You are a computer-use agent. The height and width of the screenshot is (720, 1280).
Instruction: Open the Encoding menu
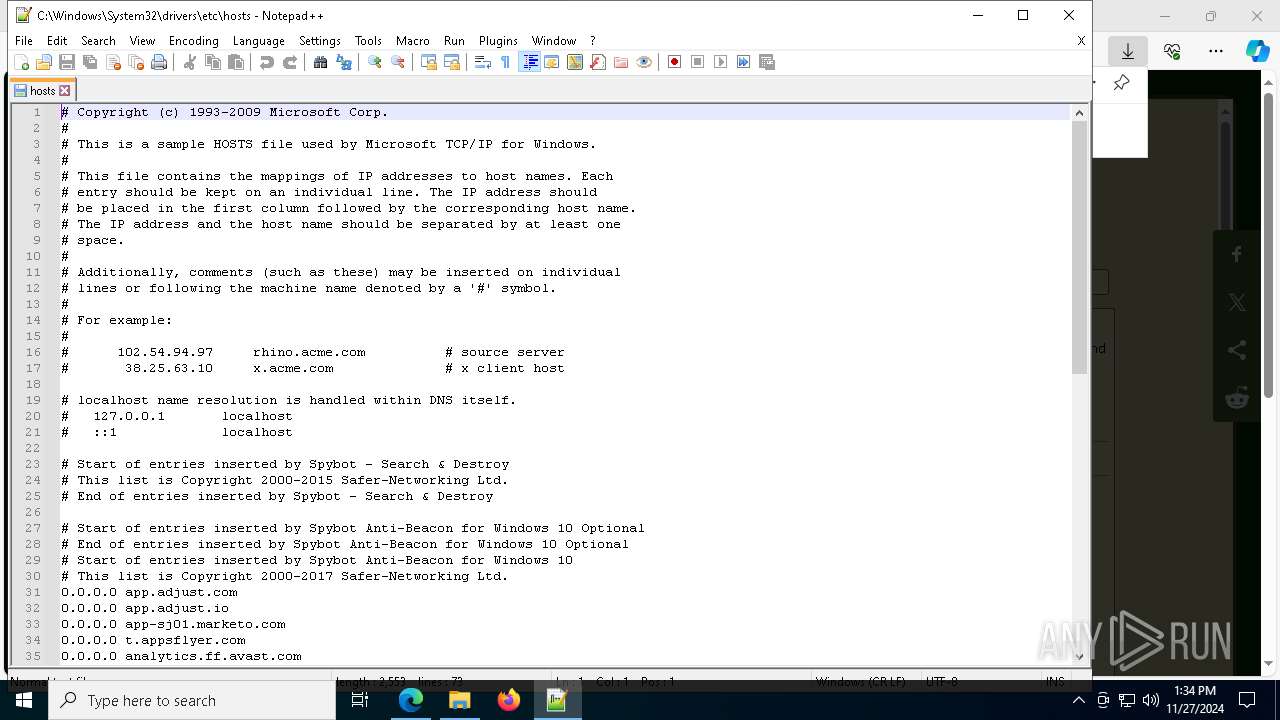pyautogui.click(x=194, y=41)
